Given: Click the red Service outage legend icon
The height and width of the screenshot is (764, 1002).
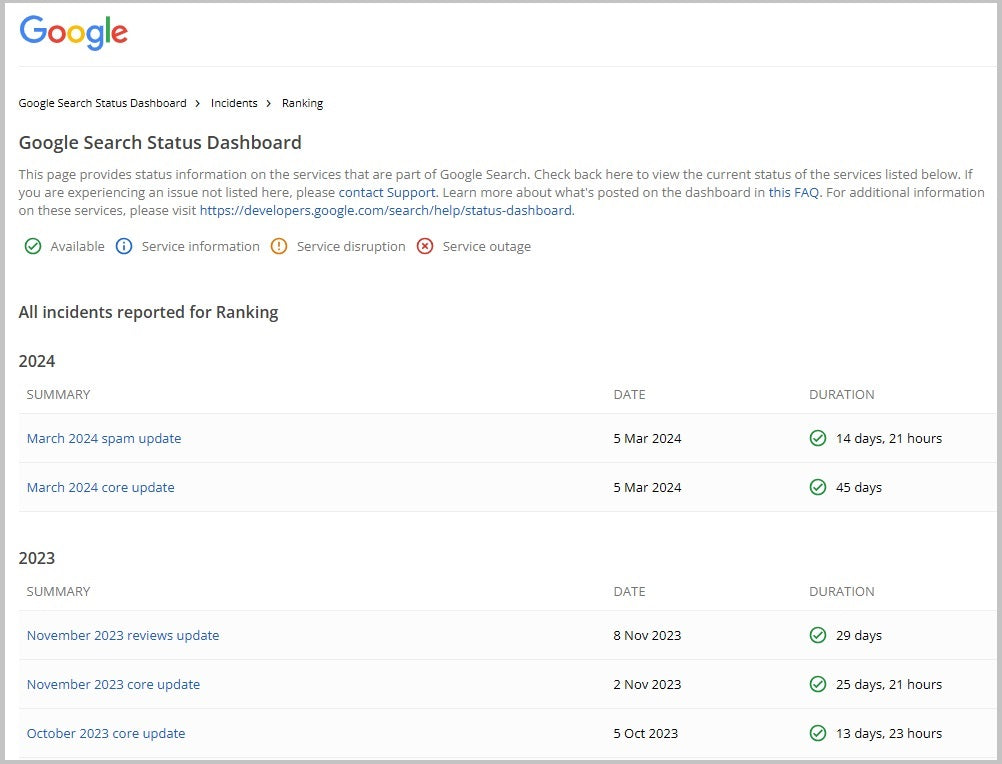Looking at the screenshot, I should coord(425,247).
